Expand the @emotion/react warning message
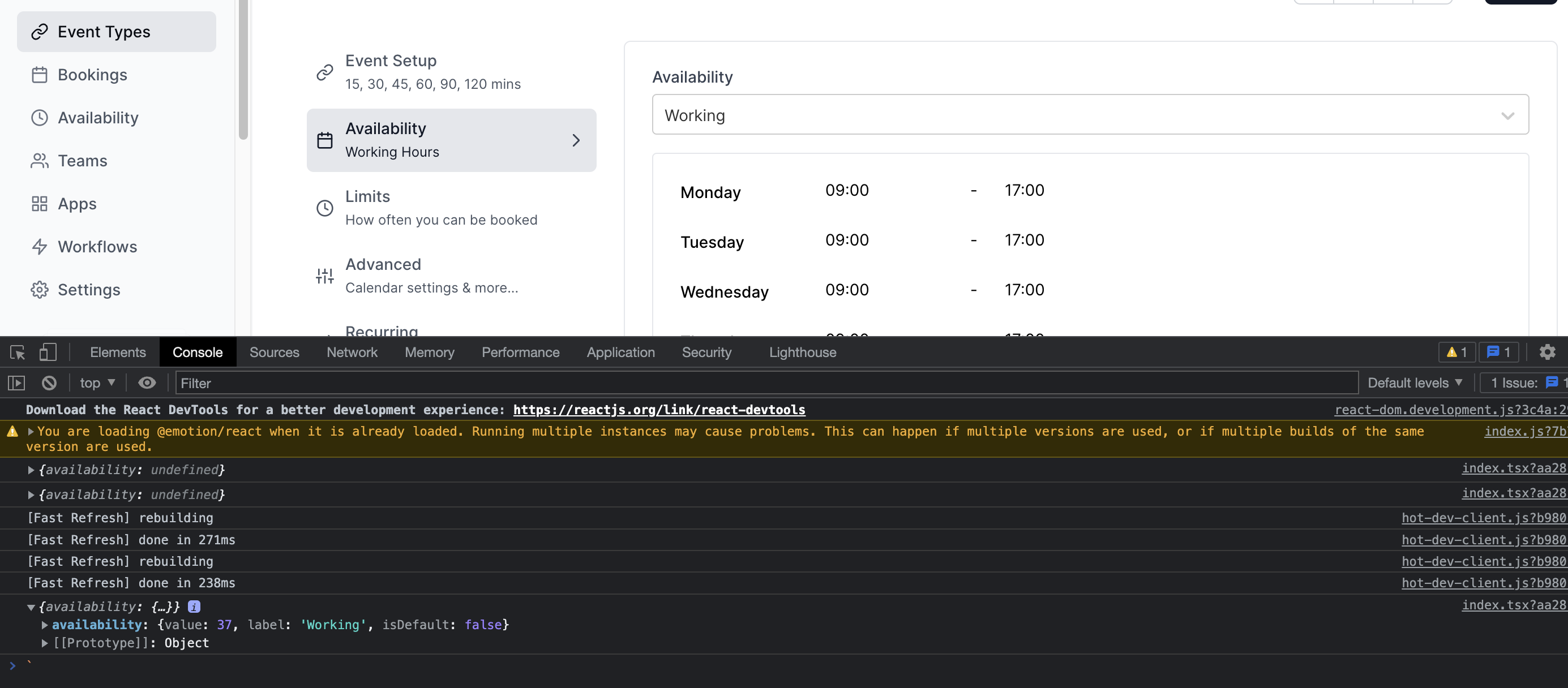 click(29, 431)
